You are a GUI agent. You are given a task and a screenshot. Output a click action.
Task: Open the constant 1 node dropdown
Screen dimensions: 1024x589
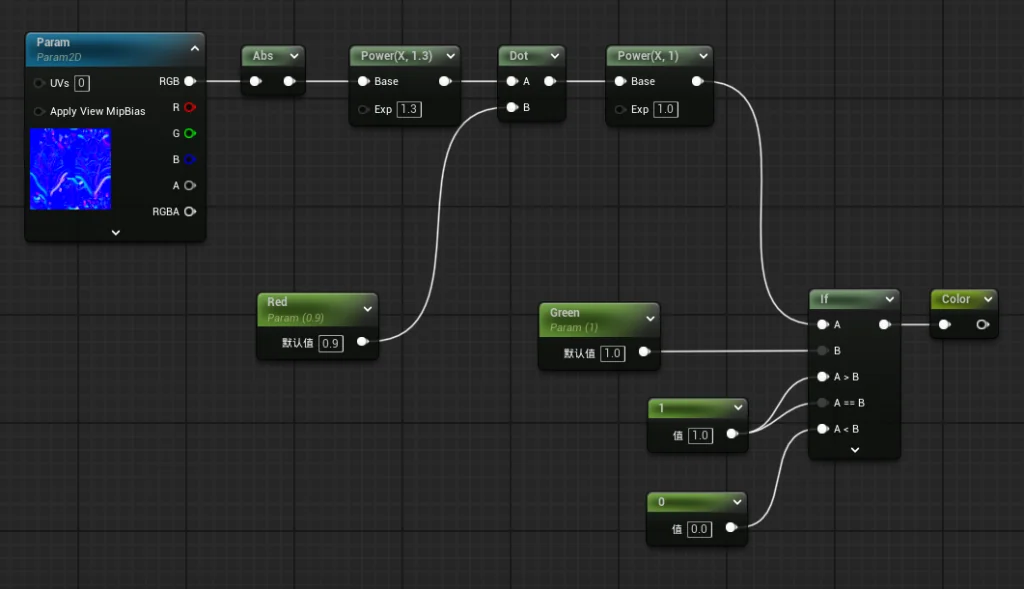coord(738,407)
